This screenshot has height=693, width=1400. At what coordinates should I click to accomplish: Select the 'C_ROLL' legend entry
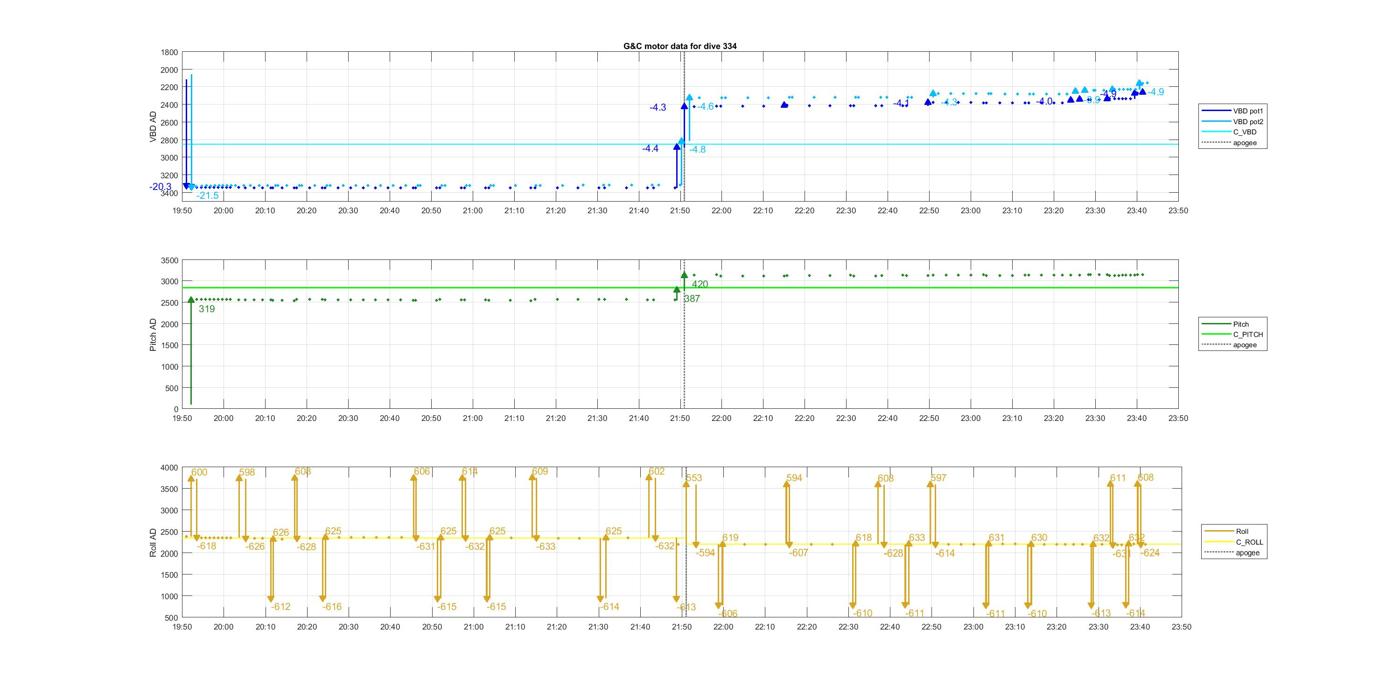click(x=1249, y=542)
